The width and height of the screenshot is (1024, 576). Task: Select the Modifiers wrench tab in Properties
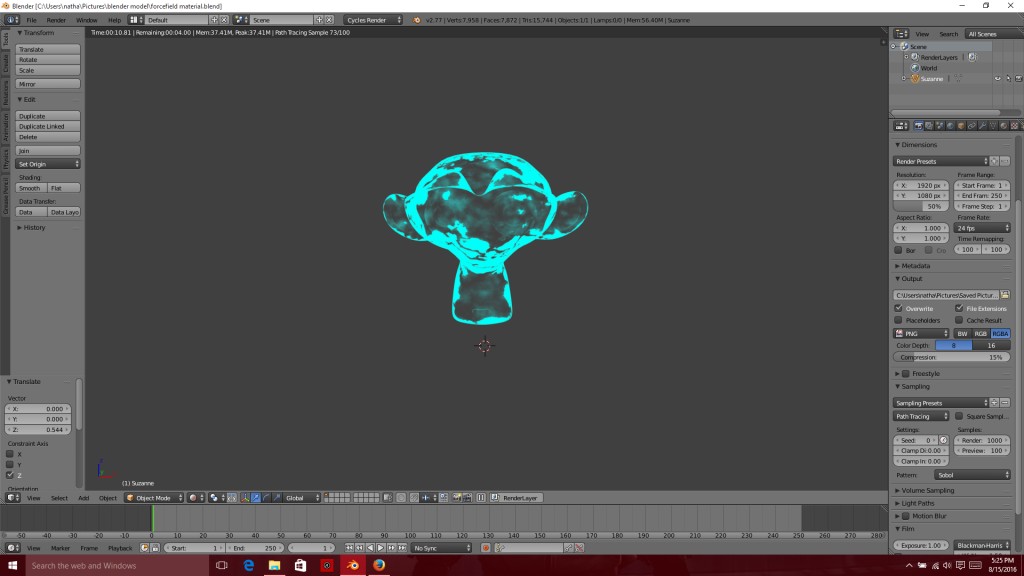983,125
